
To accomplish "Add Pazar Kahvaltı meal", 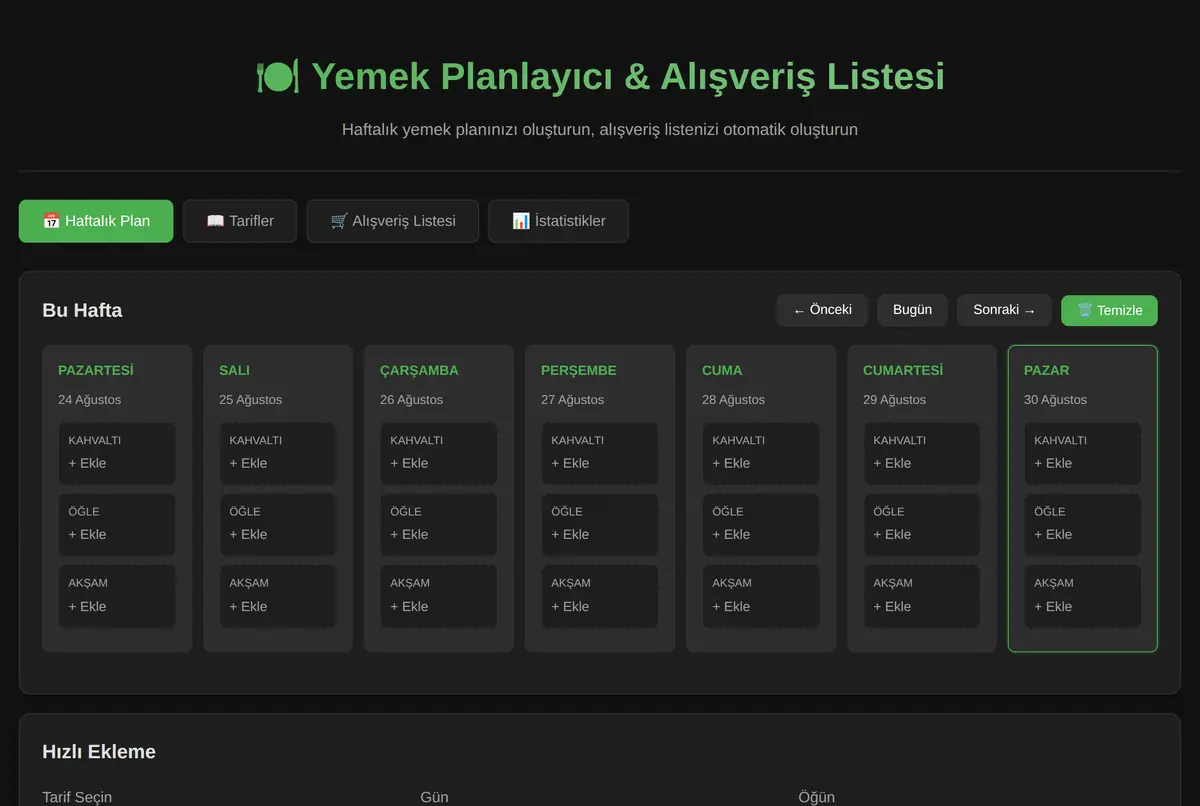I will pyautogui.click(x=1083, y=453).
